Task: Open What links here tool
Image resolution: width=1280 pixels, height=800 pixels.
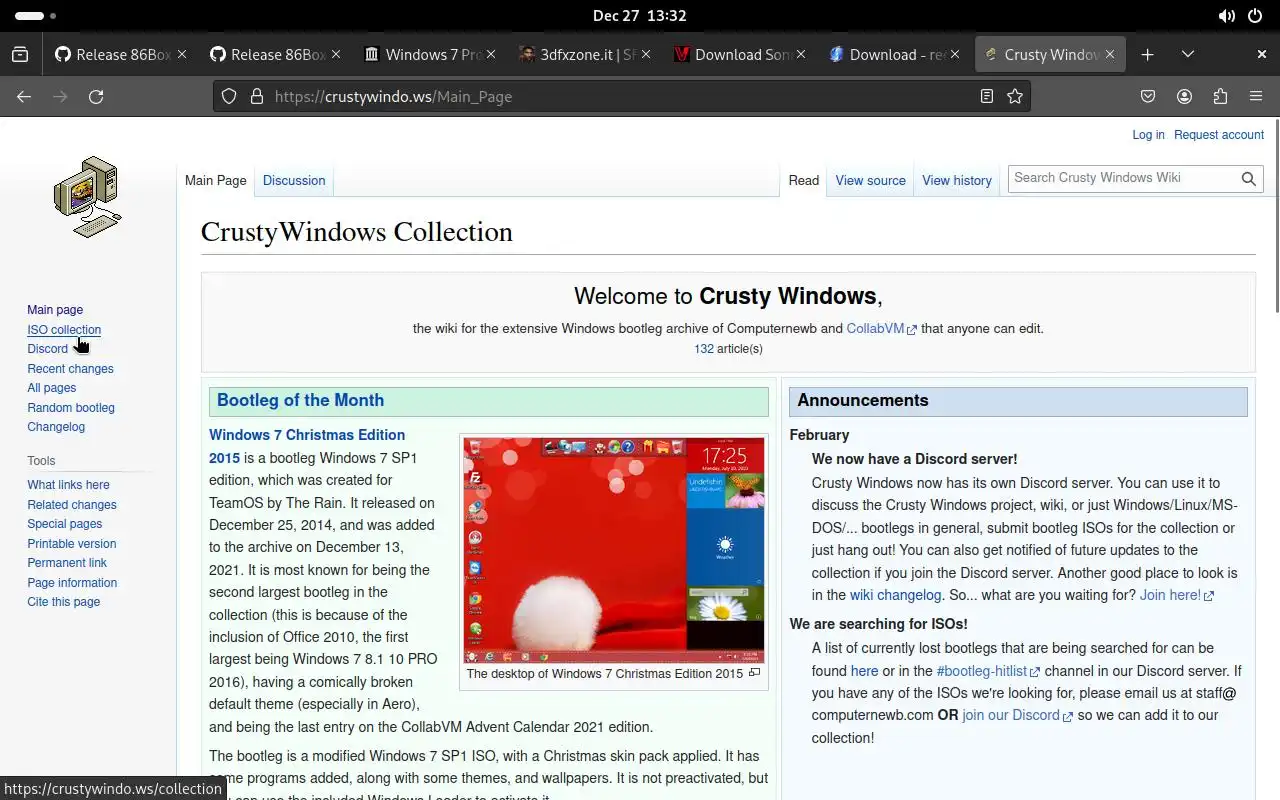Action: [68, 485]
